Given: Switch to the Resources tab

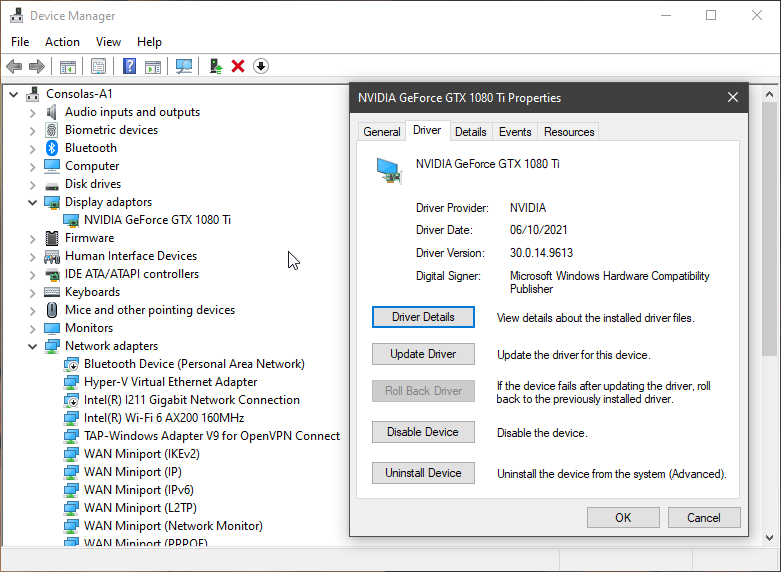Looking at the screenshot, I should 569,132.
